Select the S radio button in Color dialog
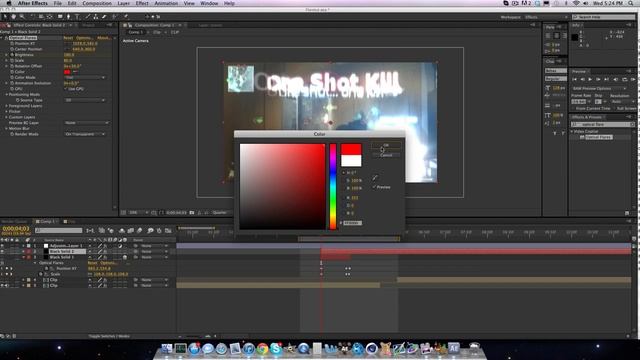The height and width of the screenshot is (360, 640). [x=343, y=180]
